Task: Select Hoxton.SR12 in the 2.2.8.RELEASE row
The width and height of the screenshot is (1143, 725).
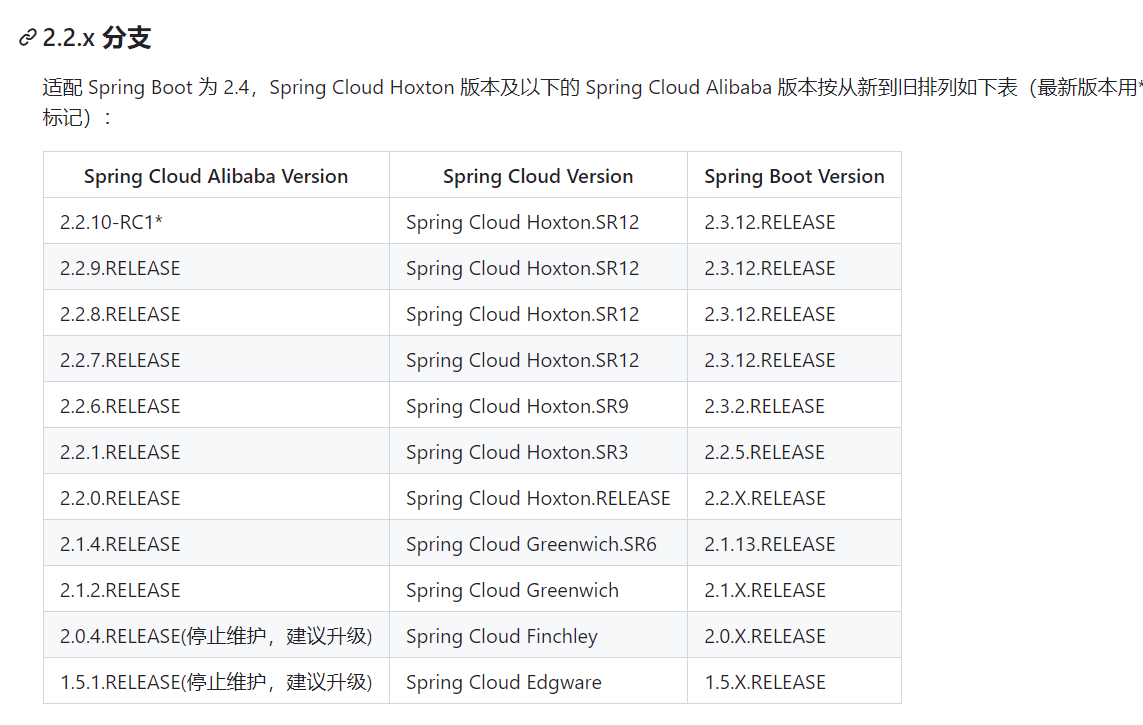Action: [538, 313]
